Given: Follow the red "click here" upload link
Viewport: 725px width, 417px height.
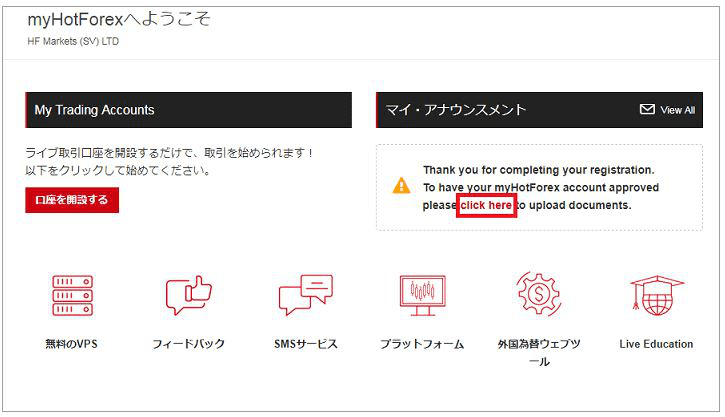Looking at the screenshot, I should [x=486, y=205].
